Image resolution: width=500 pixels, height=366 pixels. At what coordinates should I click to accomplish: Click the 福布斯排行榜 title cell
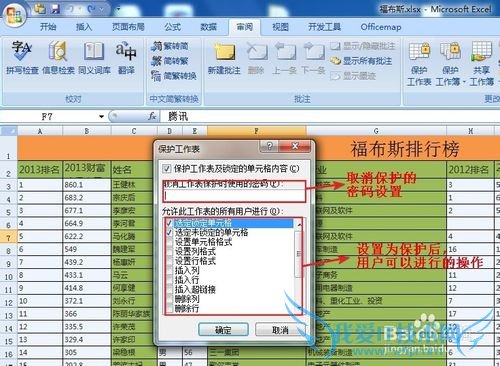(x=405, y=148)
